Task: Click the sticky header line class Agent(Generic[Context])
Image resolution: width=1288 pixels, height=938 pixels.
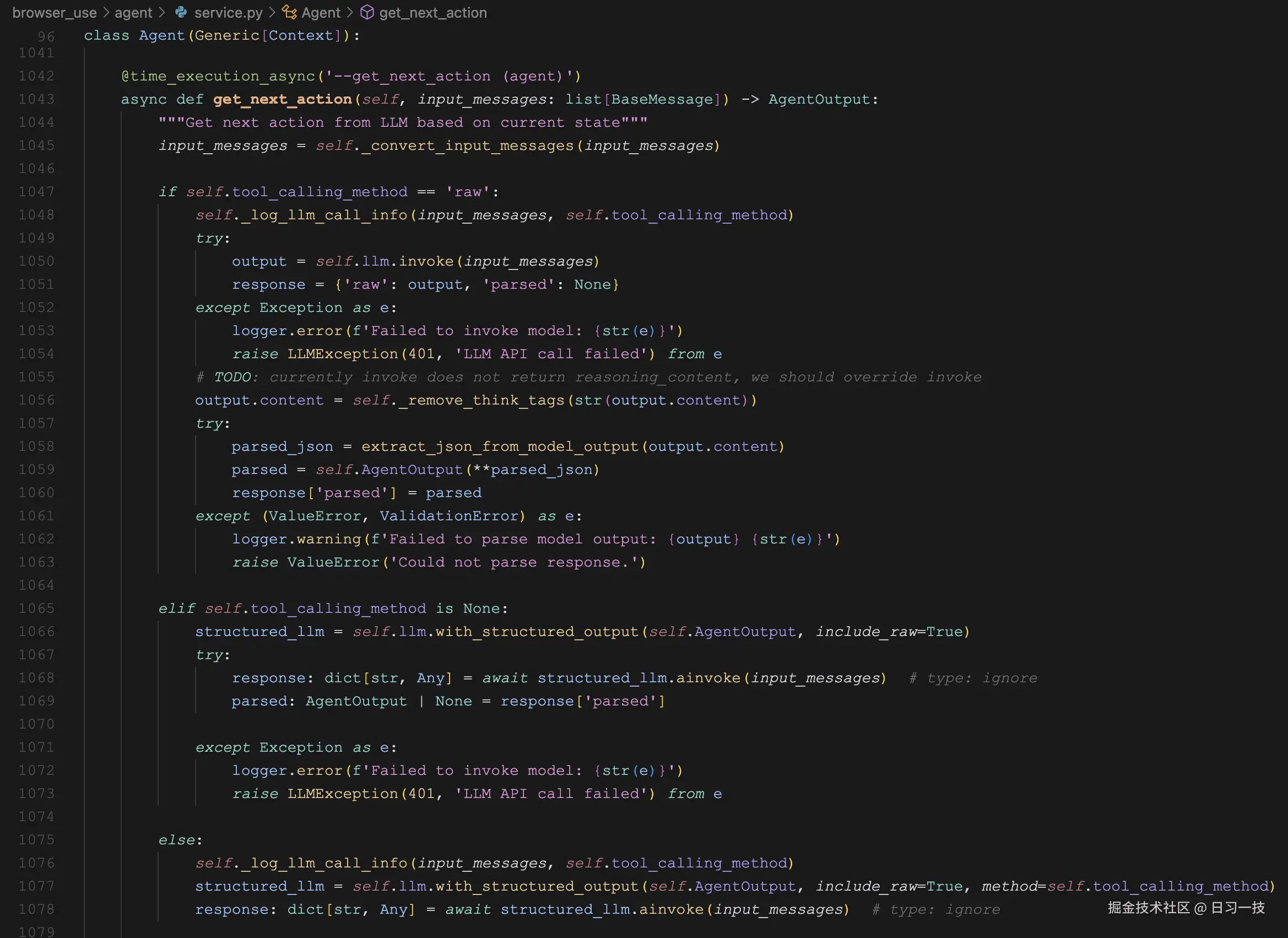Action: [221, 35]
